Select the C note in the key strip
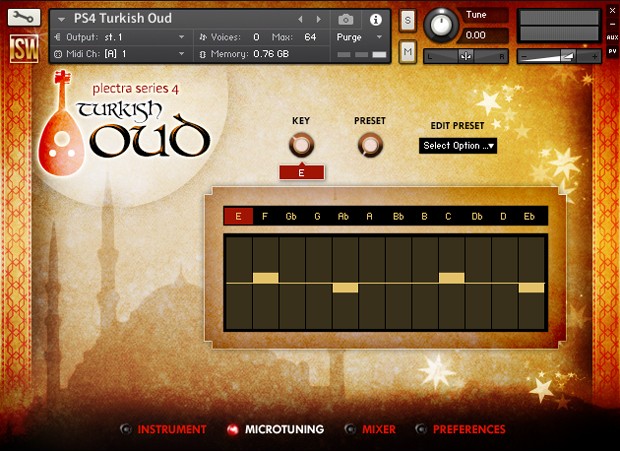The width and height of the screenshot is (620, 452). pos(448,216)
